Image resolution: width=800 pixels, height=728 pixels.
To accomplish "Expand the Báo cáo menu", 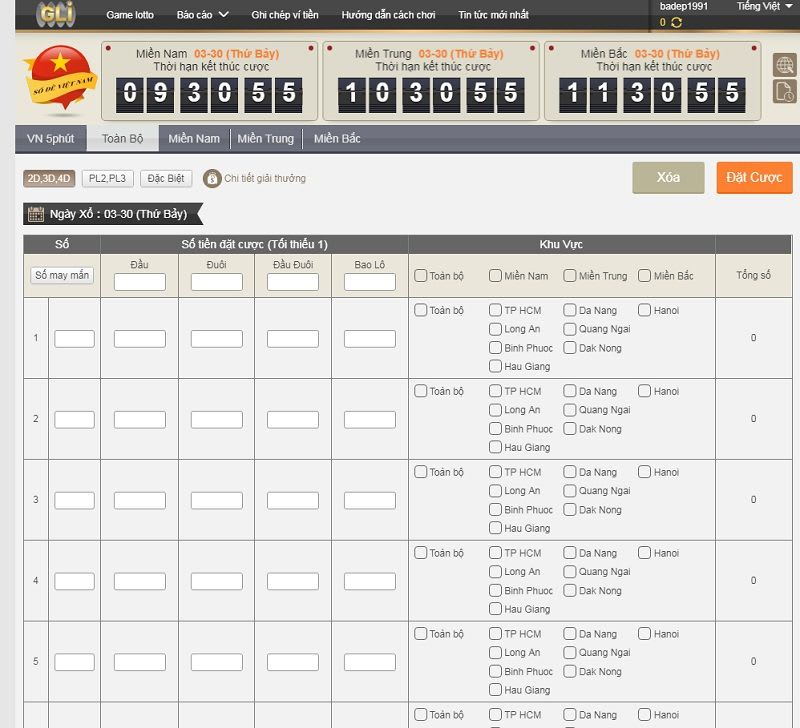I will pyautogui.click(x=202, y=15).
